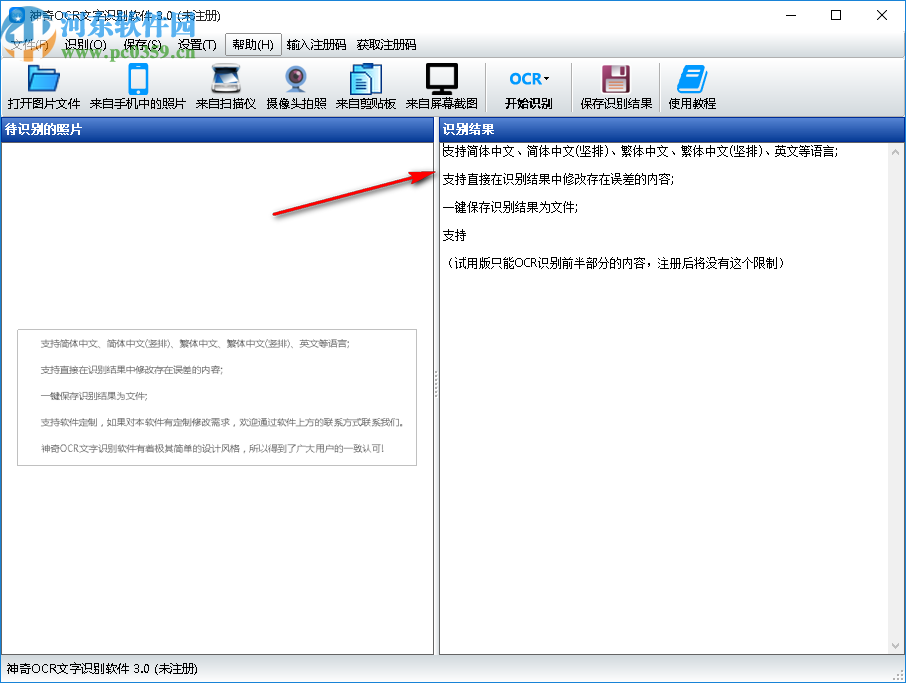Open the 识别(O) menu
This screenshot has height=683, width=906.
point(86,44)
